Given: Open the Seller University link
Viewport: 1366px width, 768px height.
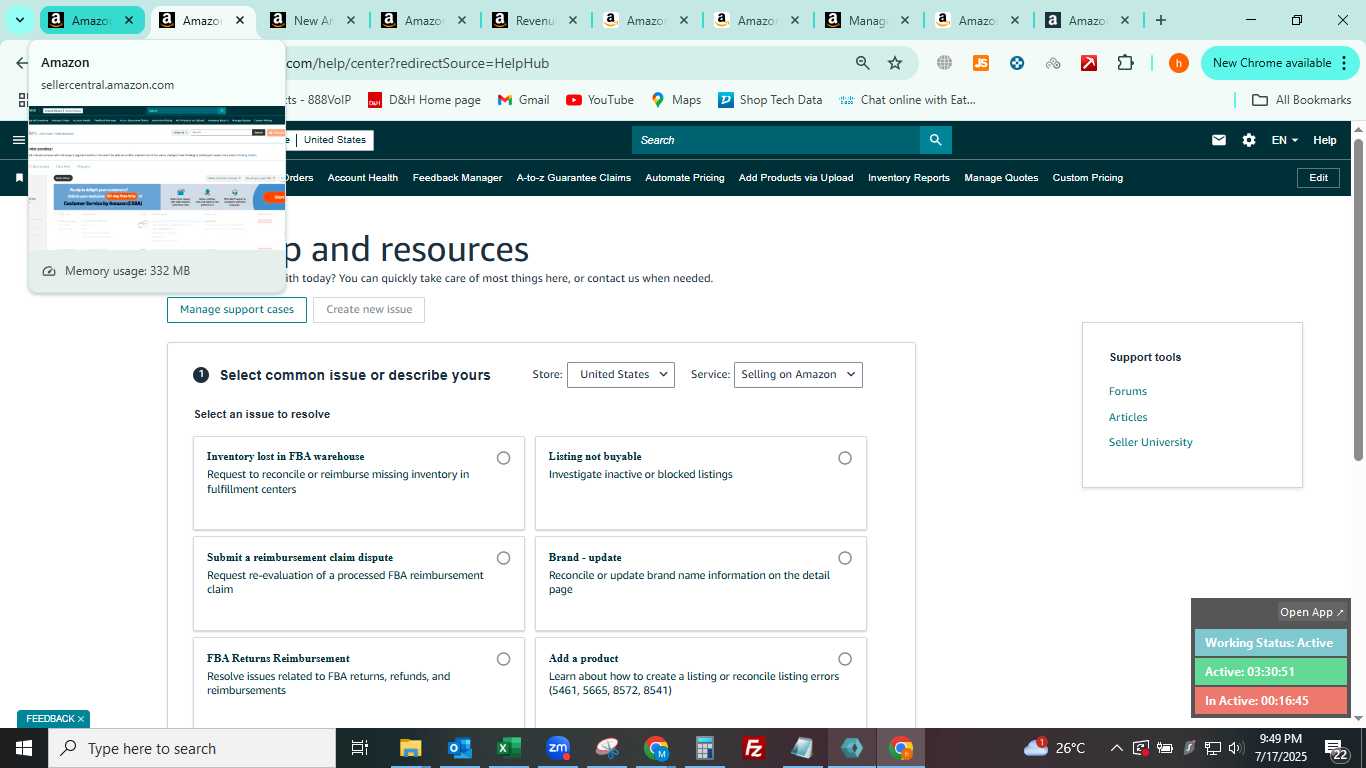Looking at the screenshot, I should coord(1151,442).
